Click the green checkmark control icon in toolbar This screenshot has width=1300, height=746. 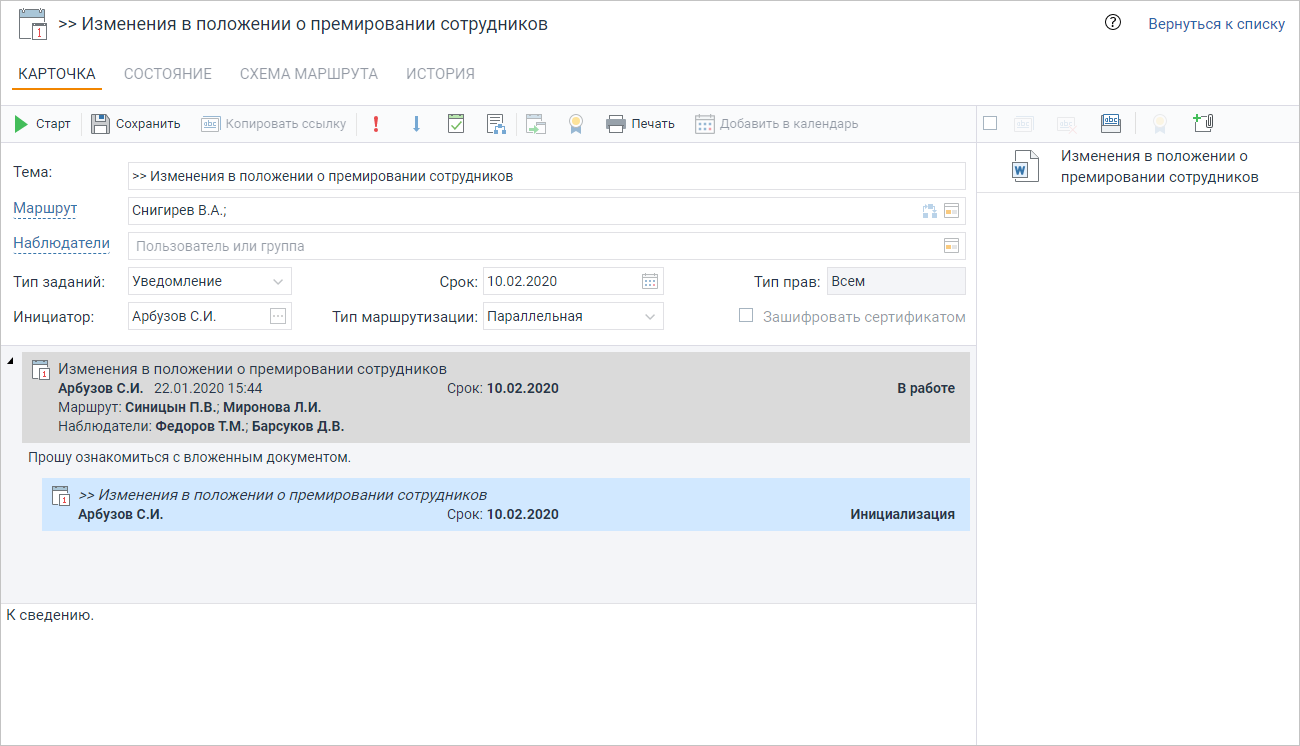pyautogui.click(x=456, y=124)
